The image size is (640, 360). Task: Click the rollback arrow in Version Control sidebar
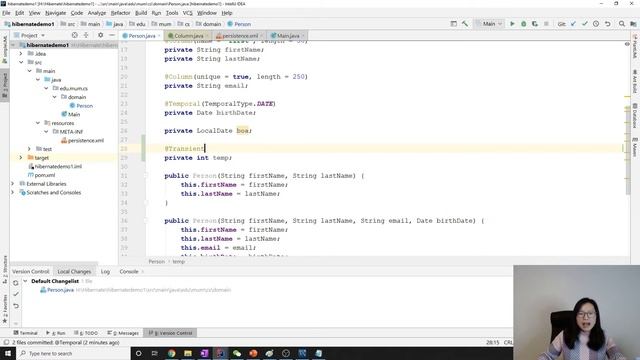click(16, 306)
